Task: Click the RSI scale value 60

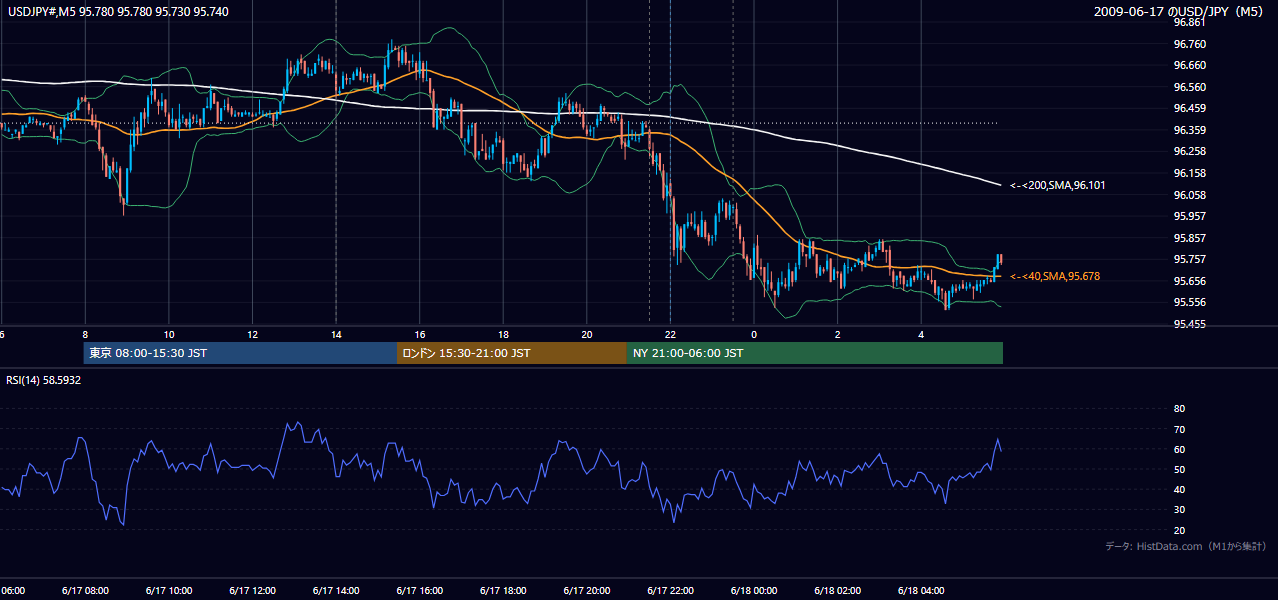Action: (1179, 449)
